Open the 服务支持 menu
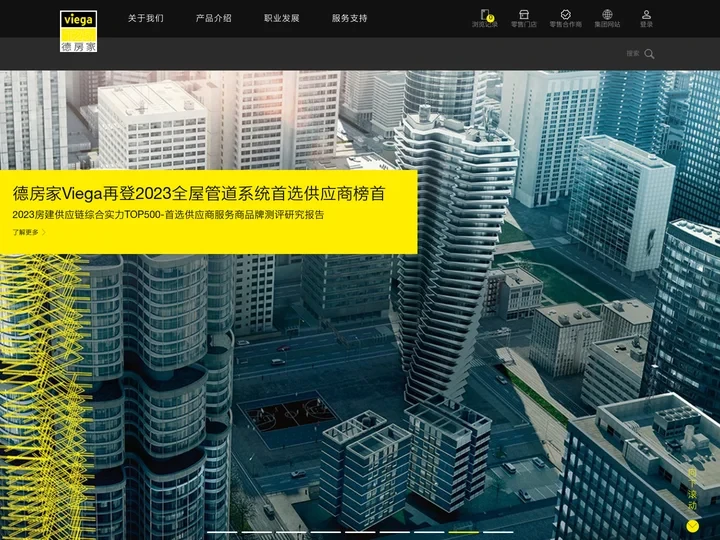Image resolution: width=720 pixels, height=540 pixels. 349,18
